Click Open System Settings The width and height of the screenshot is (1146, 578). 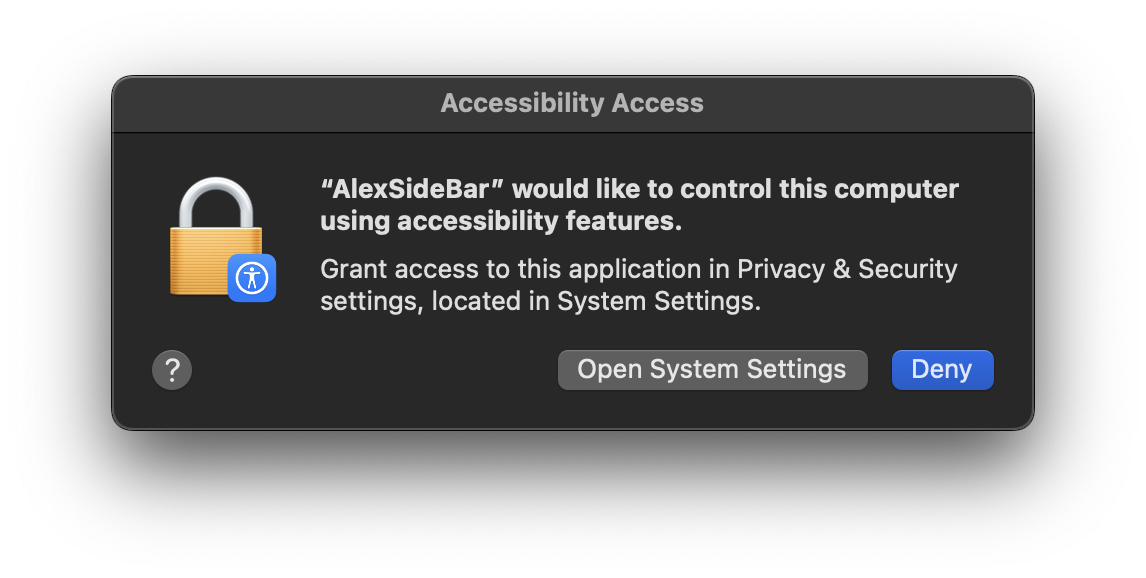[x=712, y=369]
